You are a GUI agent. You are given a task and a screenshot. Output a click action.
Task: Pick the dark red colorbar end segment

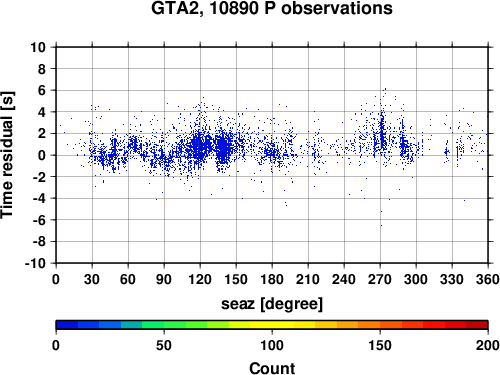click(x=477, y=325)
